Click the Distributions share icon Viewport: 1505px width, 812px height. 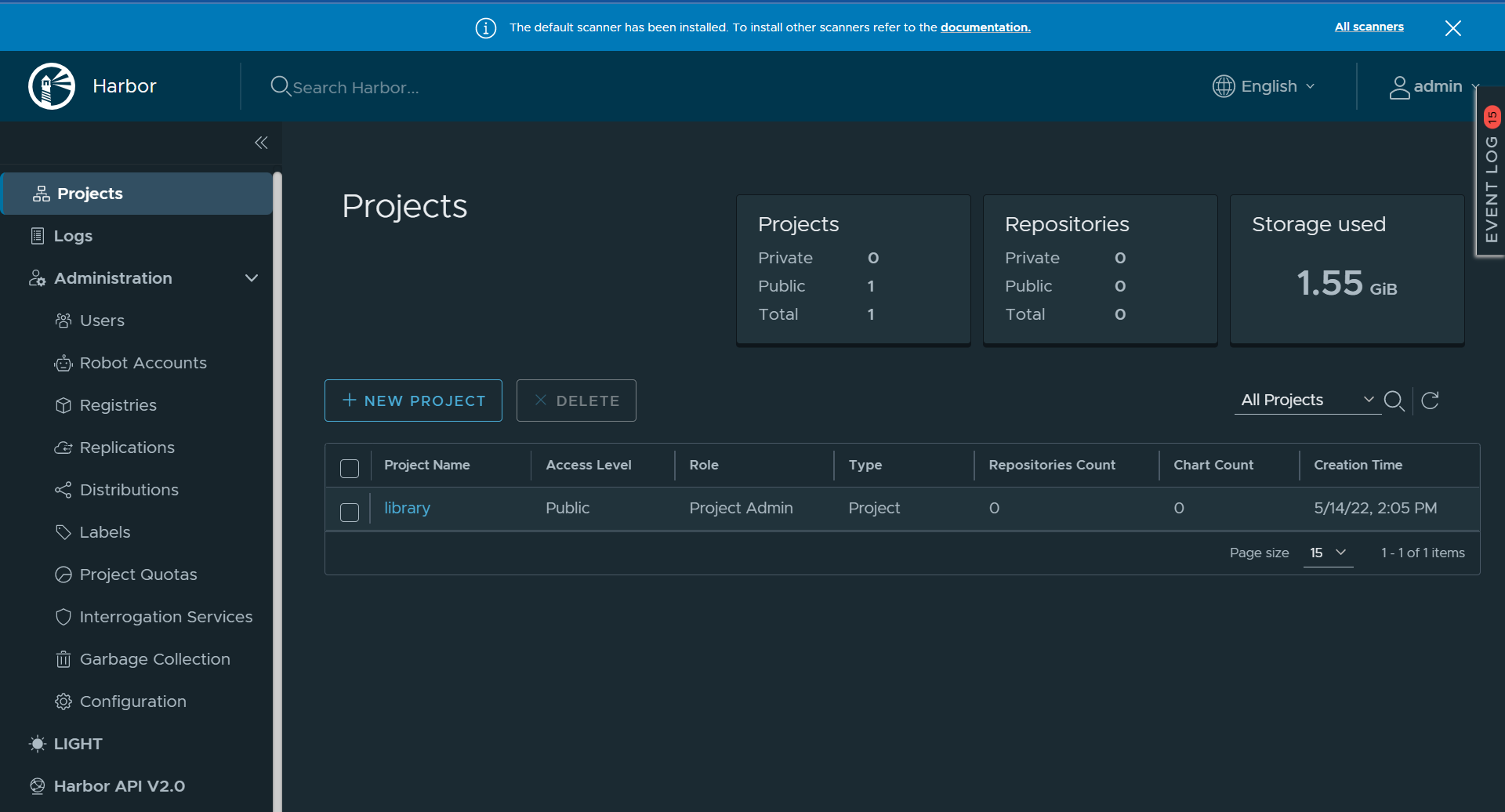click(x=63, y=490)
